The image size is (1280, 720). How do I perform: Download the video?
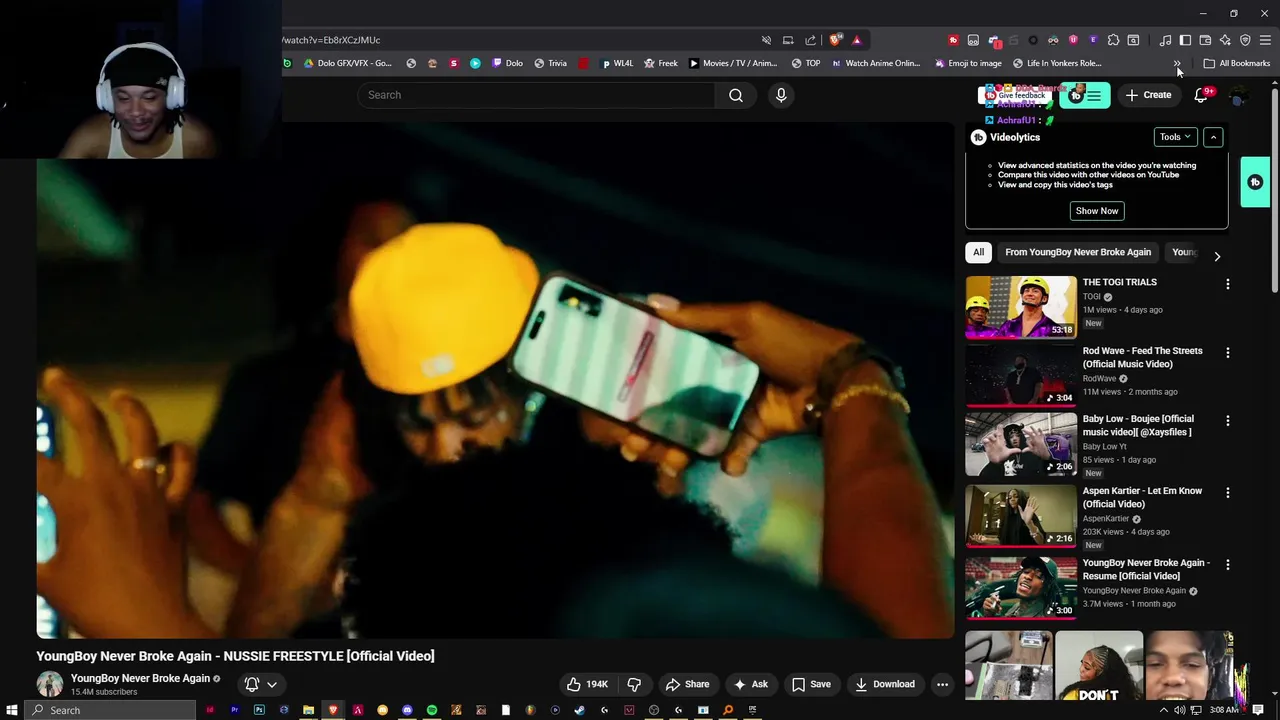pyautogui.click(x=885, y=684)
